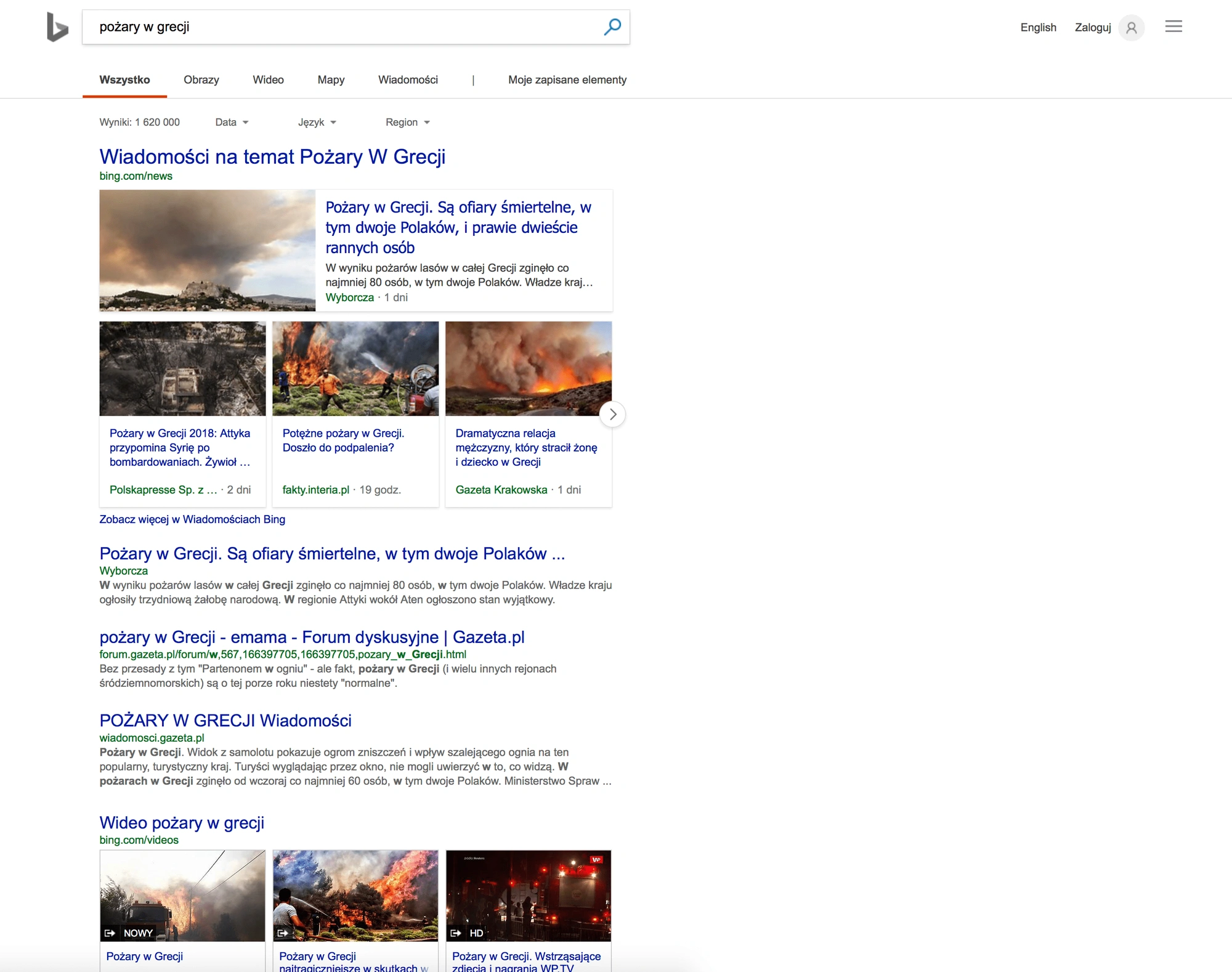Open the NOWY badged fire truck video
1232x972 pixels.
tap(183, 896)
